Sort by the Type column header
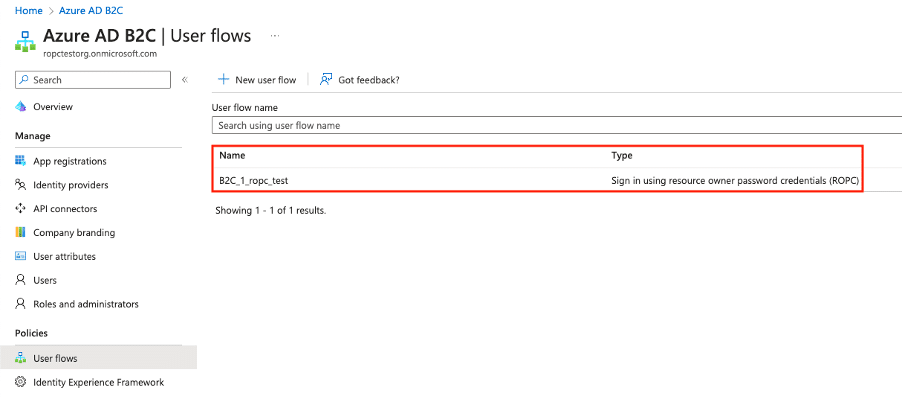The image size is (902, 400). tap(622, 155)
